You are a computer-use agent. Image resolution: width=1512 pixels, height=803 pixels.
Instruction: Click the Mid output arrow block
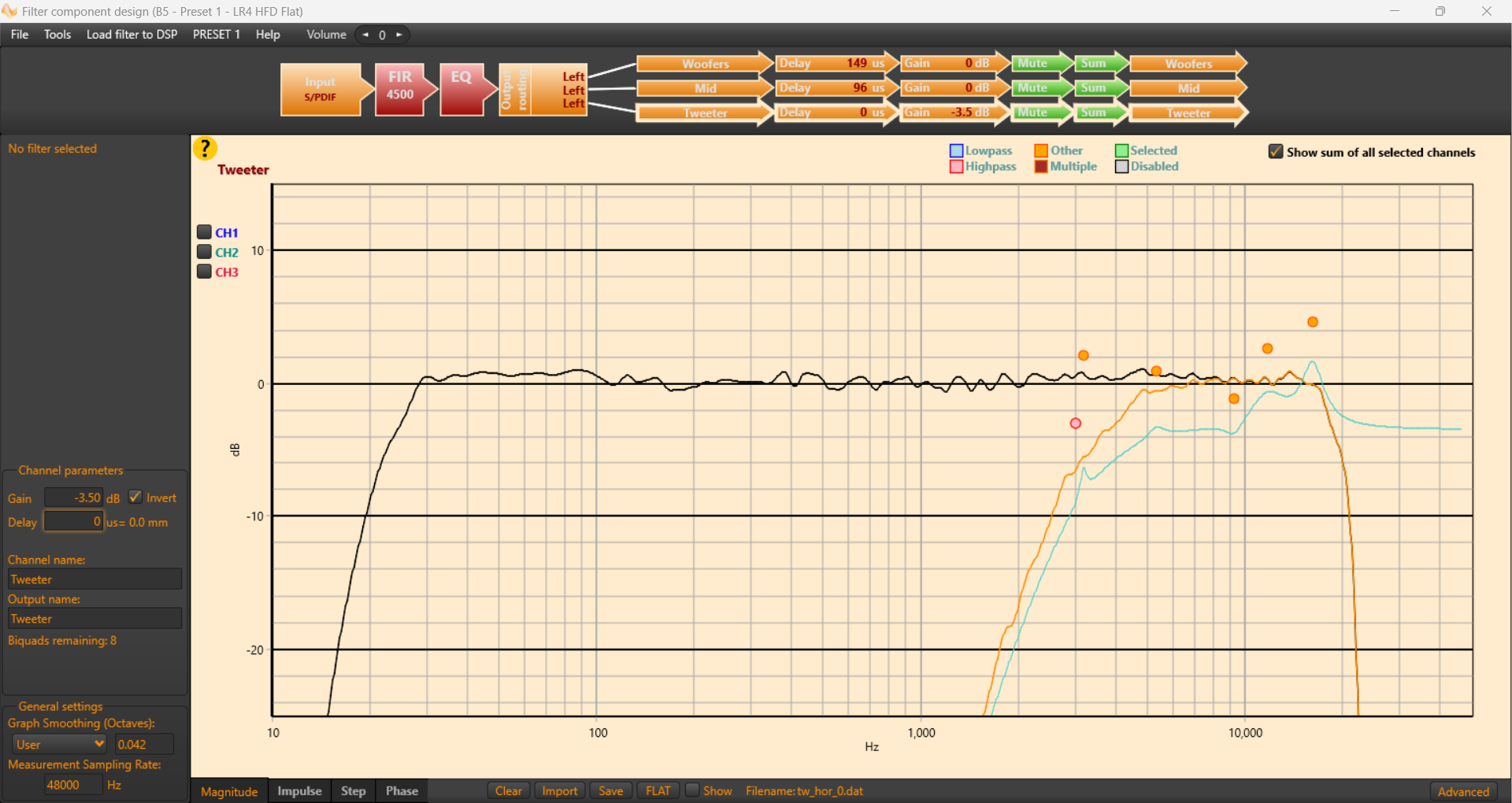coord(1188,87)
